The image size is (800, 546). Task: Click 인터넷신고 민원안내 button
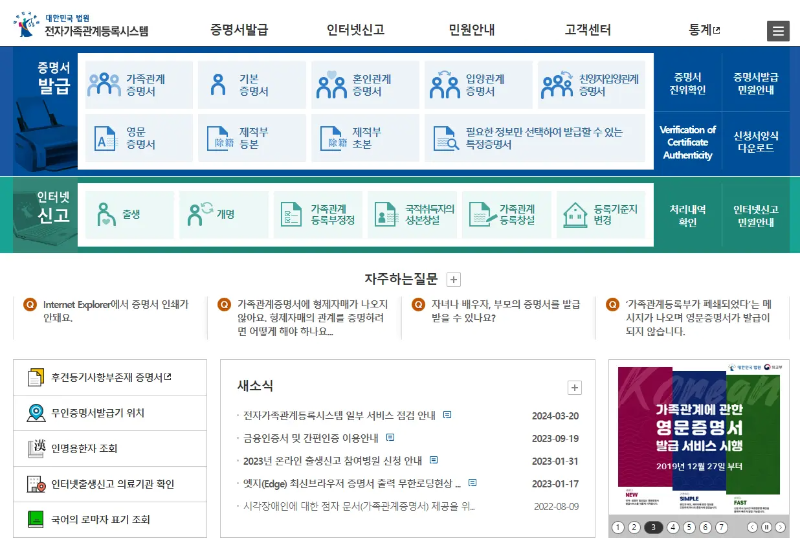point(756,215)
